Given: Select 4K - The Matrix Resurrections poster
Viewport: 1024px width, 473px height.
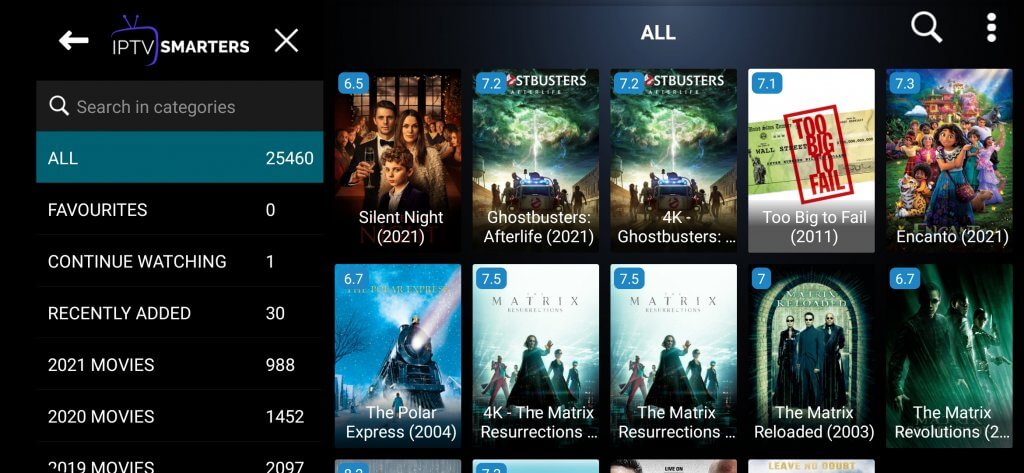Looking at the screenshot, I should 536,356.
